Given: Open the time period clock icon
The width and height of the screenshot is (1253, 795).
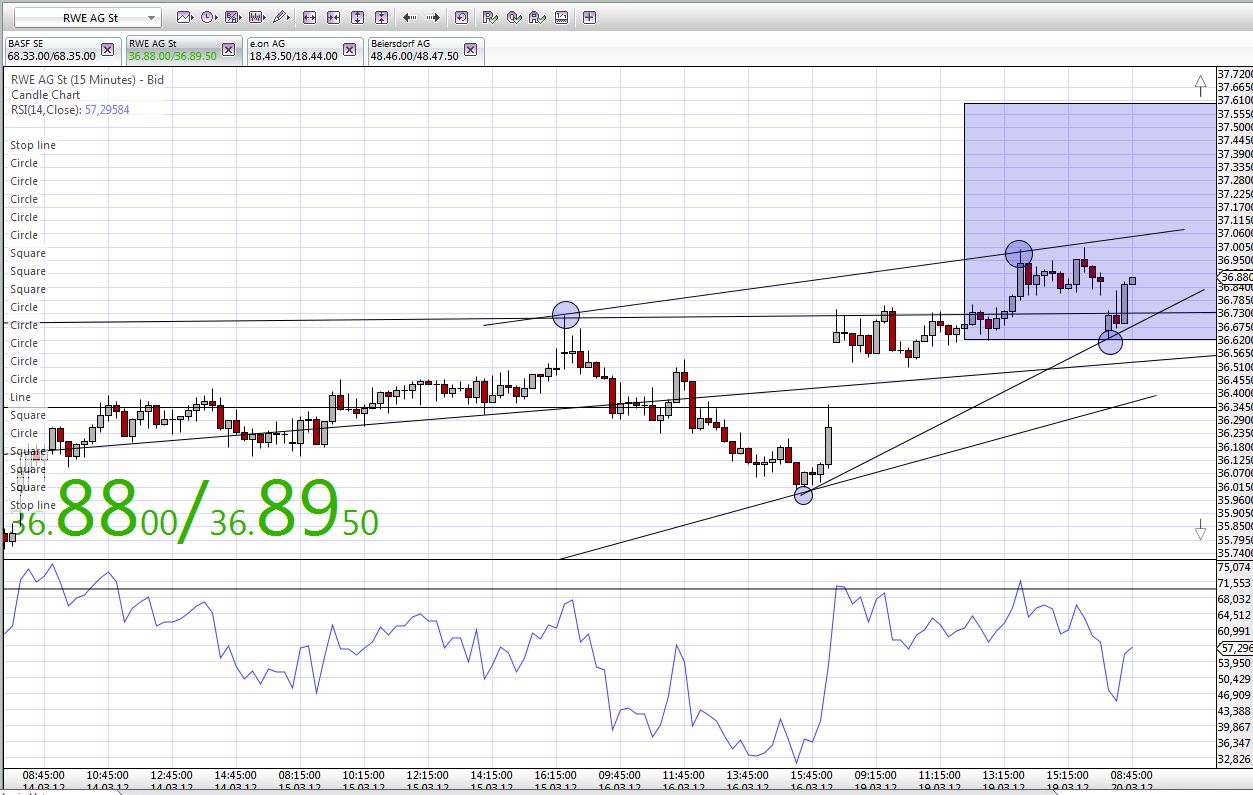Looking at the screenshot, I should click(x=208, y=17).
